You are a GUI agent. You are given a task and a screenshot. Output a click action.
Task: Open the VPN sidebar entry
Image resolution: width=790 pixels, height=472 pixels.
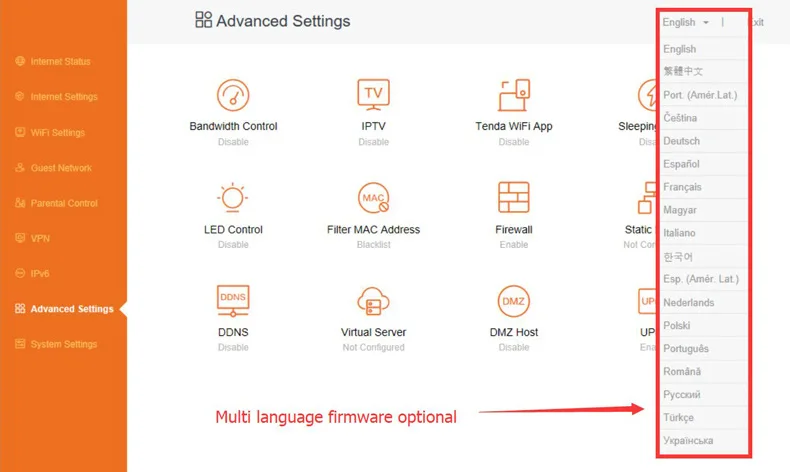pyautogui.click(x=40, y=238)
